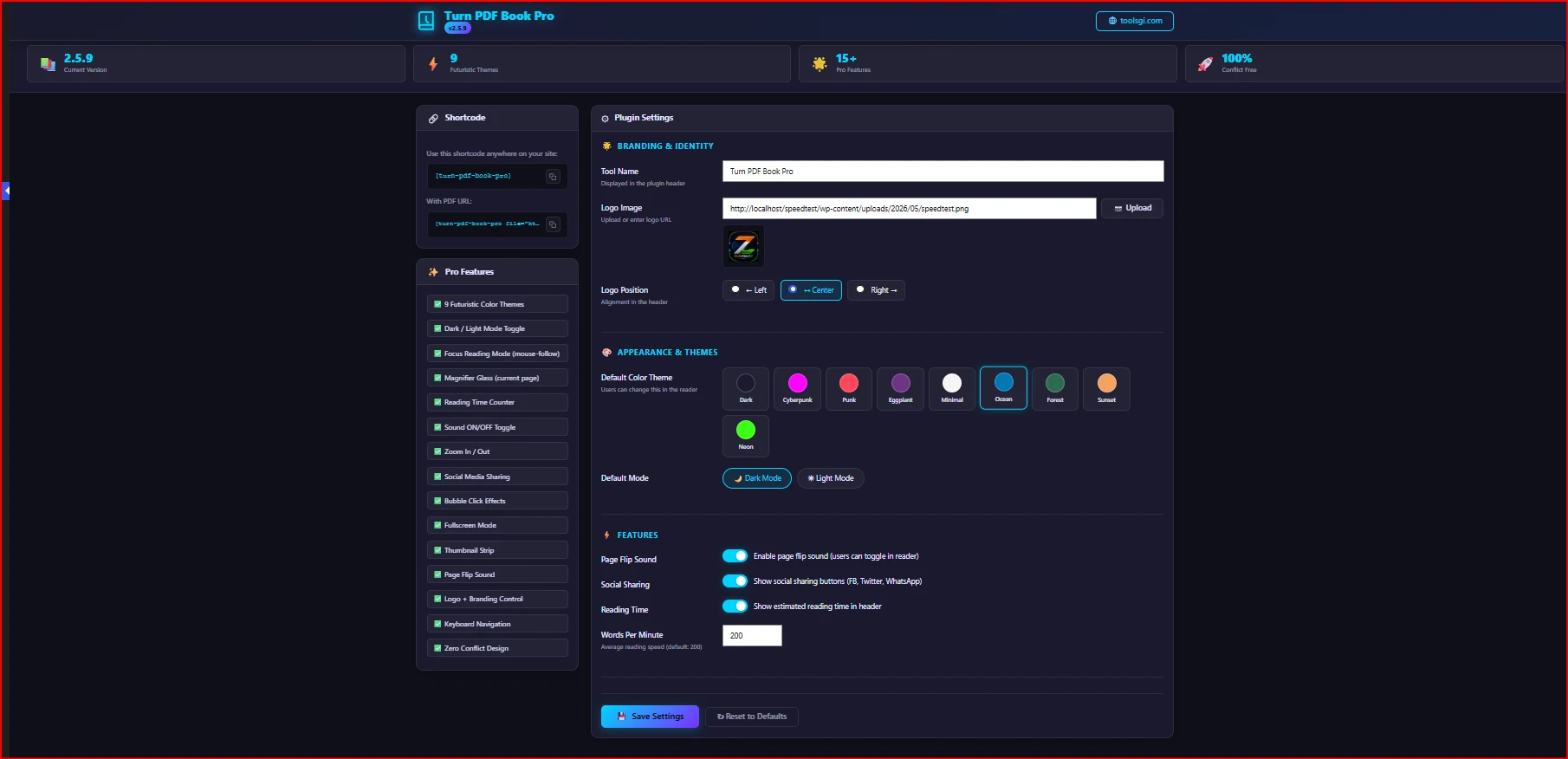Toggle the Page Flip Sound switch
Viewport: 1568px width, 759px height.
pyautogui.click(x=735, y=556)
